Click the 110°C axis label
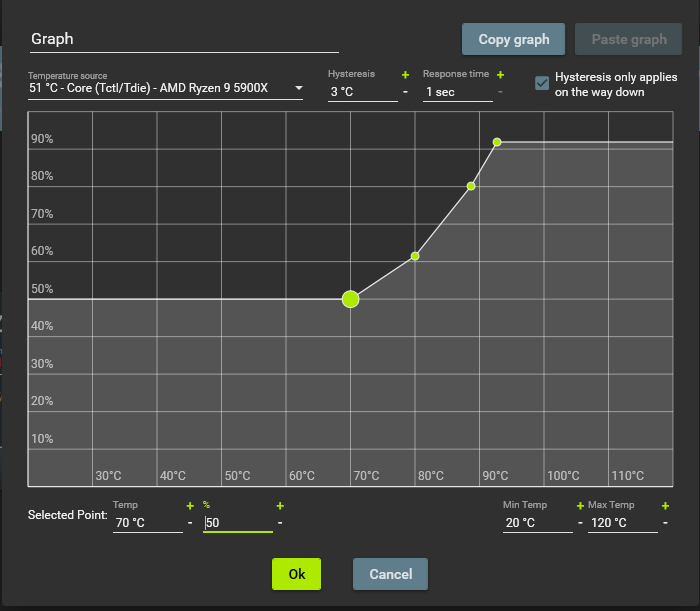The width and height of the screenshot is (700, 611). click(x=628, y=476)
